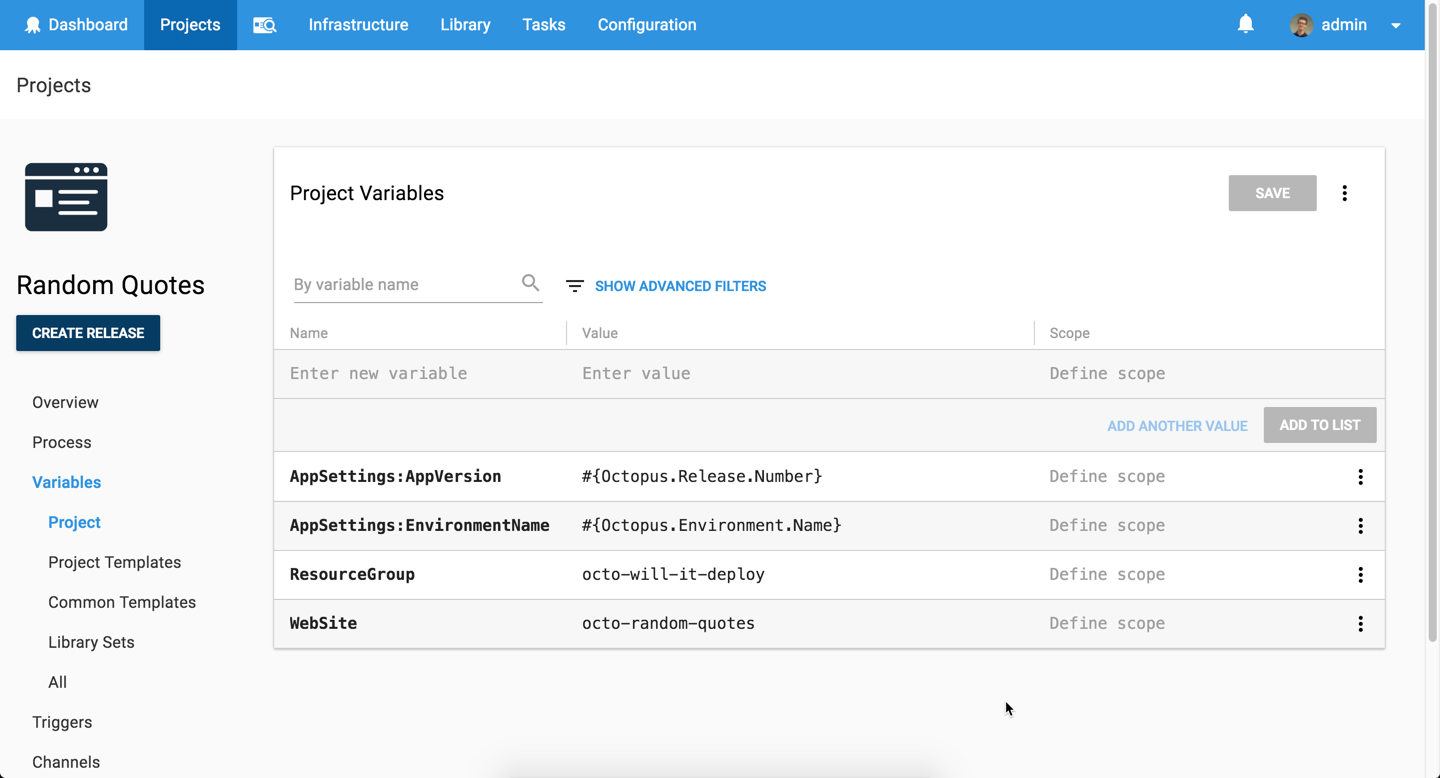
Task: Go to the Tasks section
Action: point(543,24)
